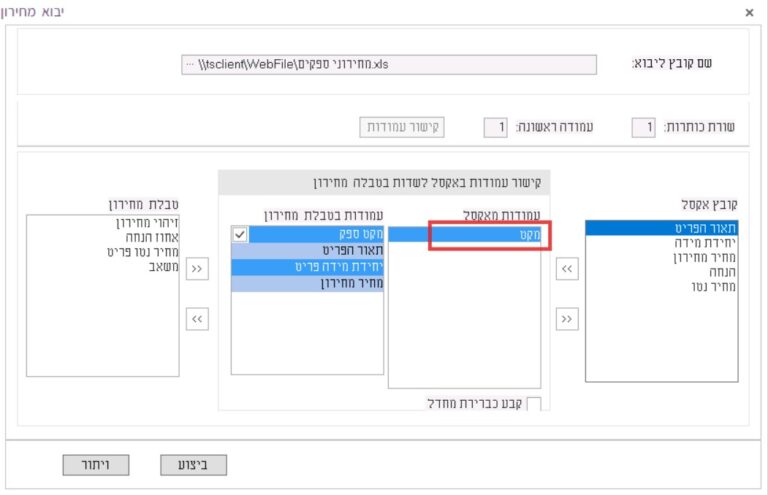Click the קישור עמודות button
This screenshot has height=495, width=768.
403,127
